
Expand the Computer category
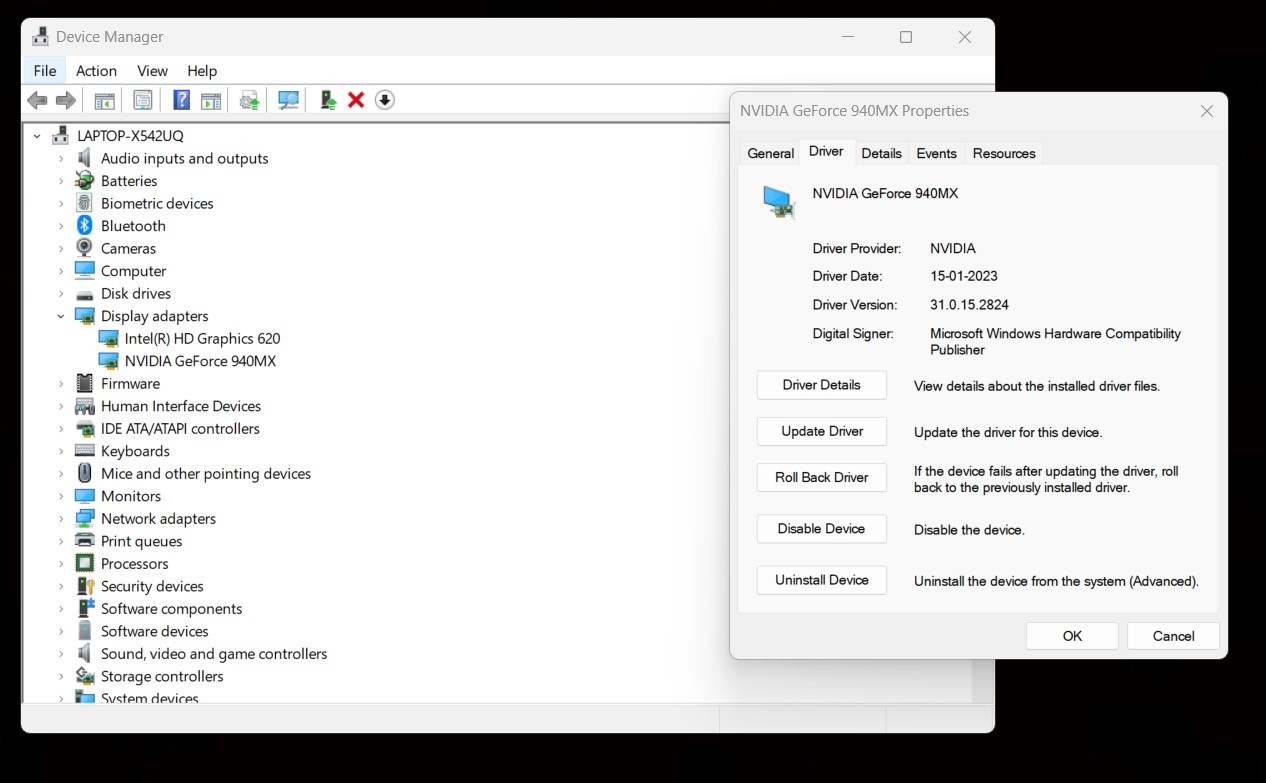tap(61, 271)
